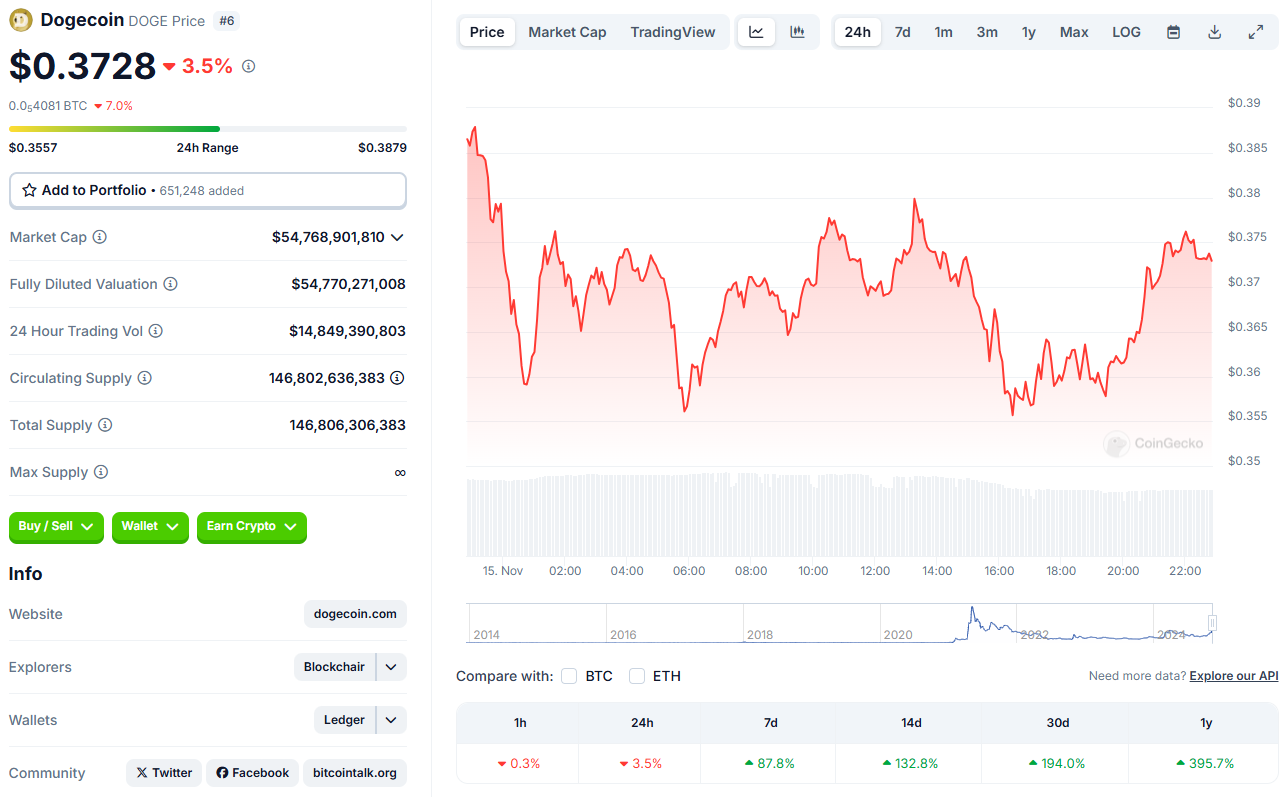Click the $0.3557 24h low value
The height and width of the screenshot is (797, 1279).
pos(33,148)
